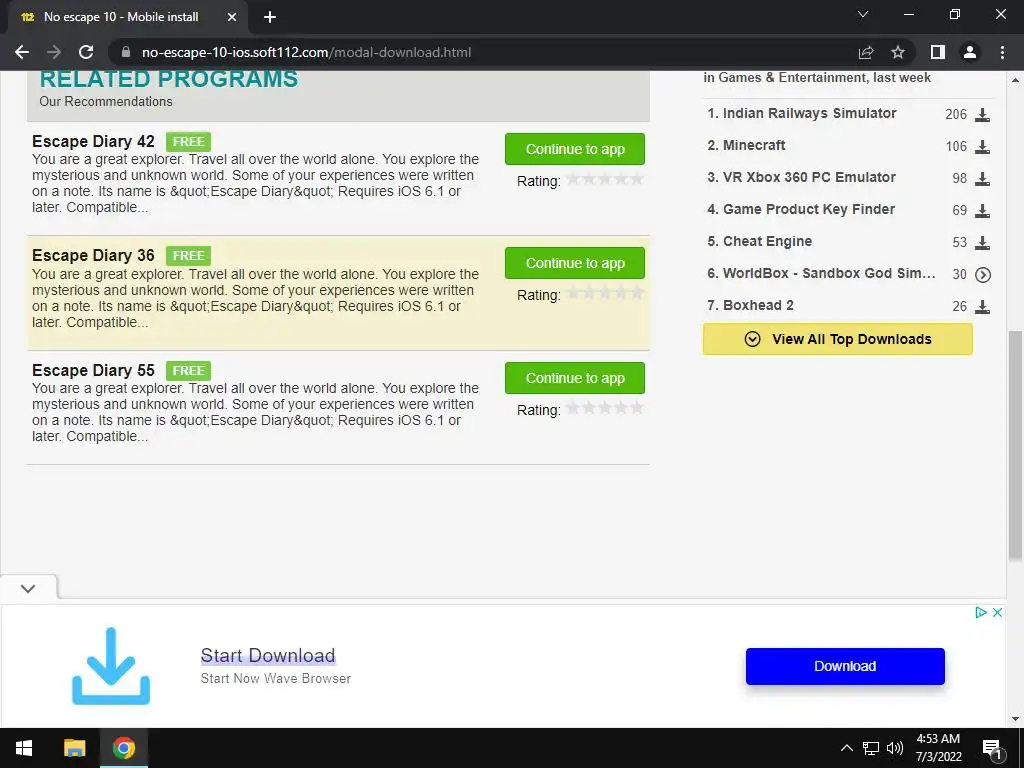Open the Windows Start menu
Image resolution: width=1024 pixels, height=768 pixels.
tap(24, 748)
